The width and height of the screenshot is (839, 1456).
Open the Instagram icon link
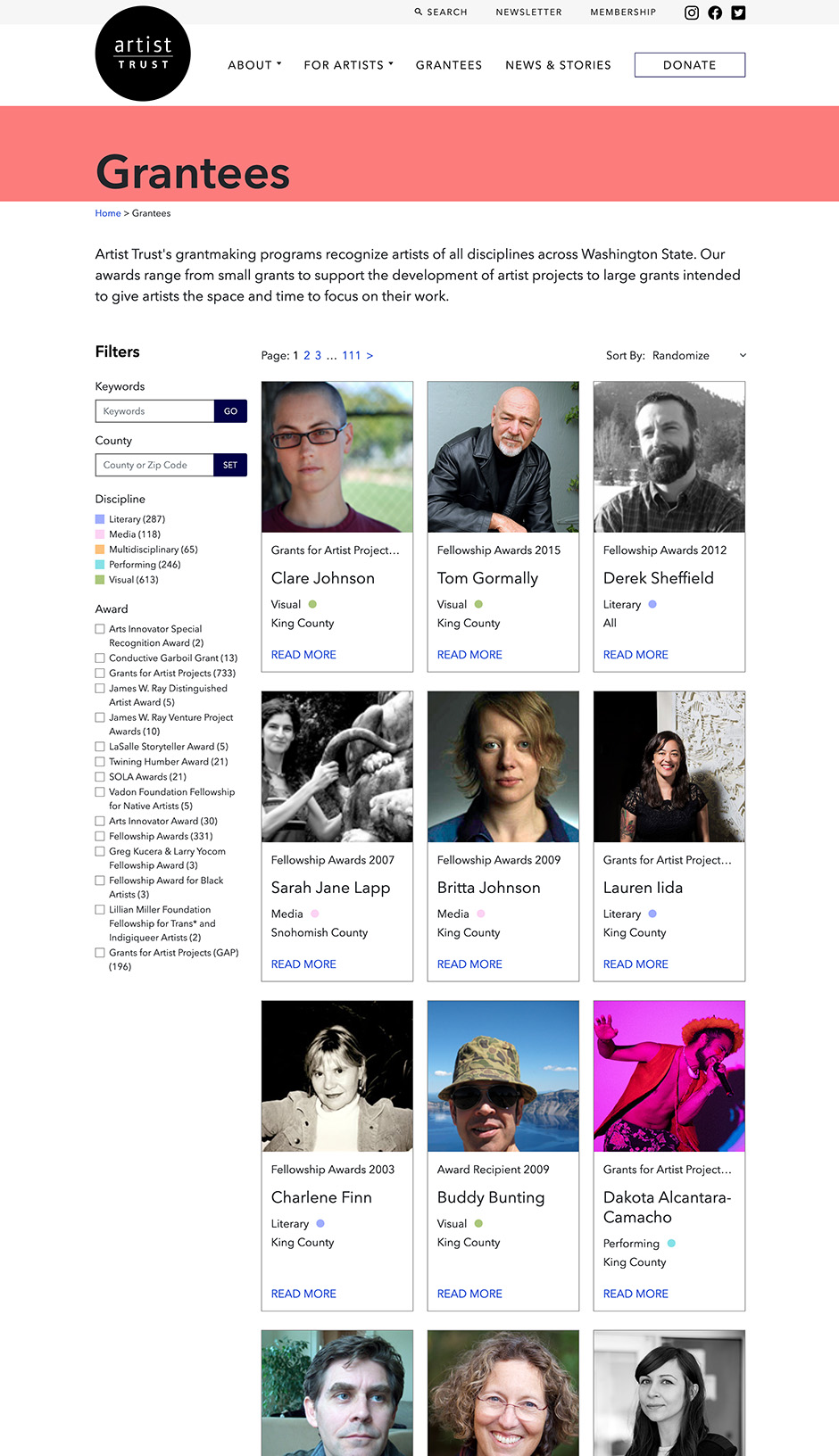(691, 12)
